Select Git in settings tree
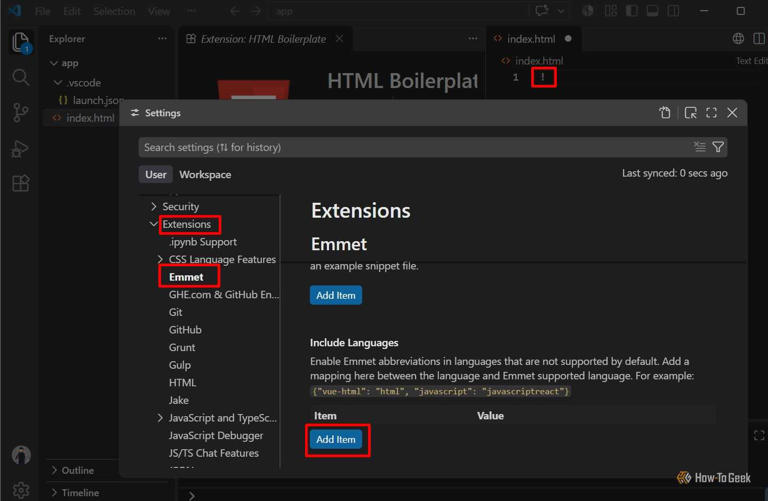The width and height of the screenshot is (768, 501). [175, 312]
